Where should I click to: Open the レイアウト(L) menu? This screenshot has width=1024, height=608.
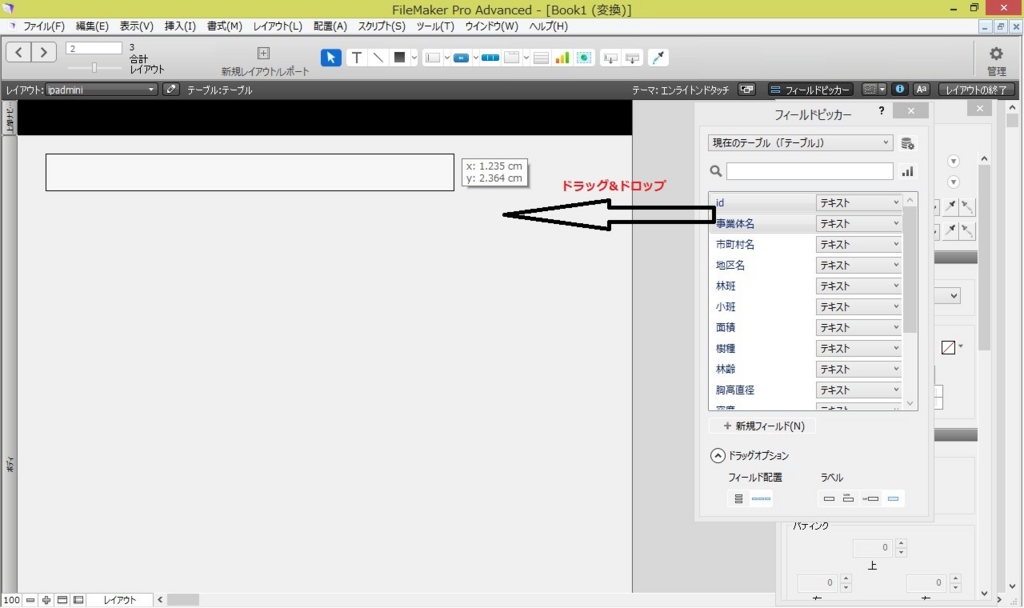[x=278, y=26]
